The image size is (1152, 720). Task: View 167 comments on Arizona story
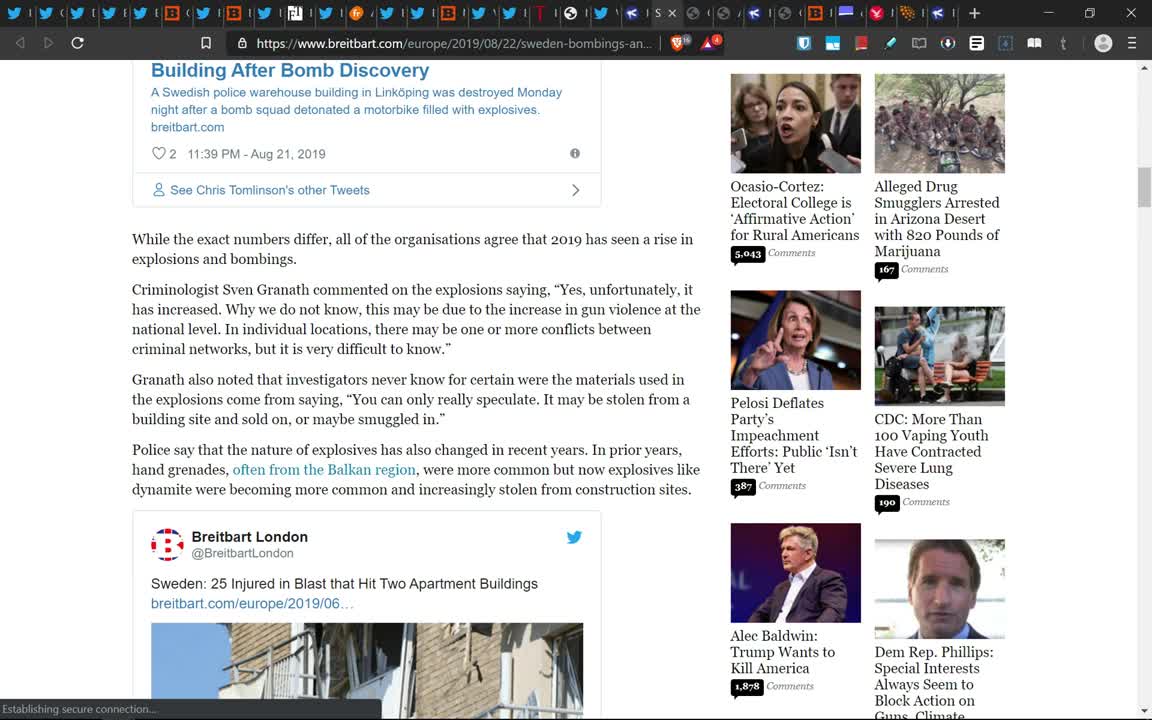click(912, 270)
